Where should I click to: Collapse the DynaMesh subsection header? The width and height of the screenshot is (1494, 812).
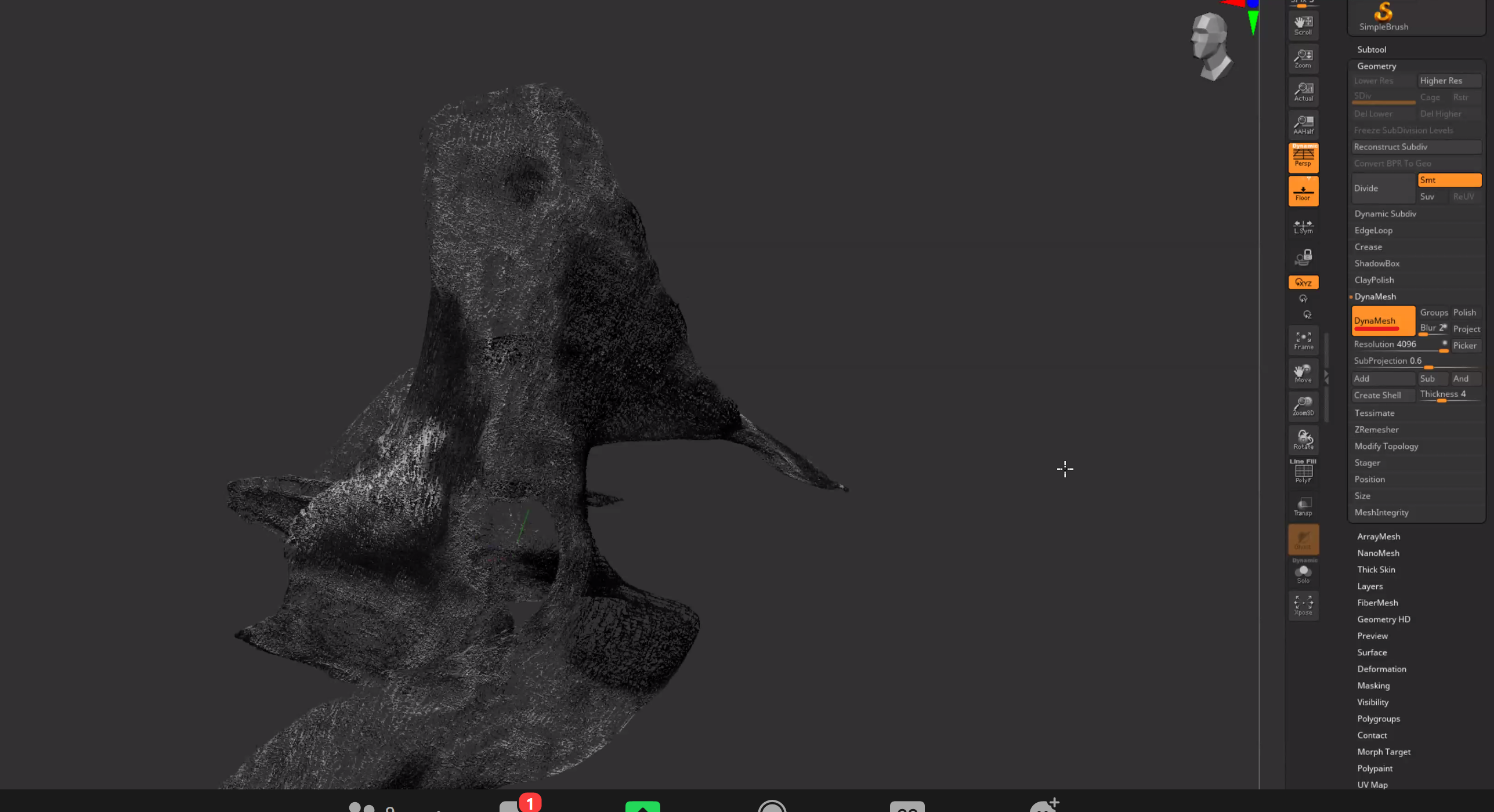pos(1375,296)
